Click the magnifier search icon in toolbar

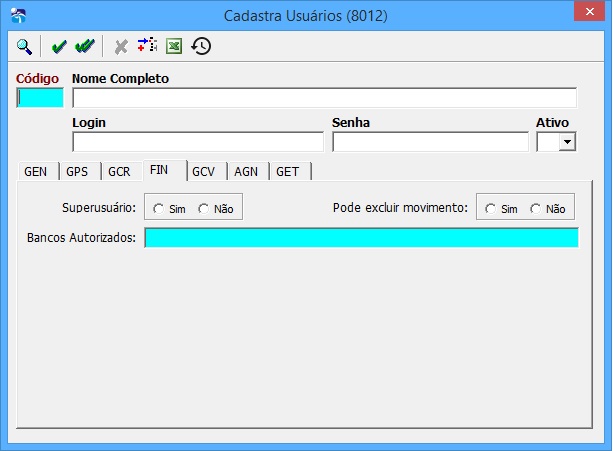[x=24, y=47]
